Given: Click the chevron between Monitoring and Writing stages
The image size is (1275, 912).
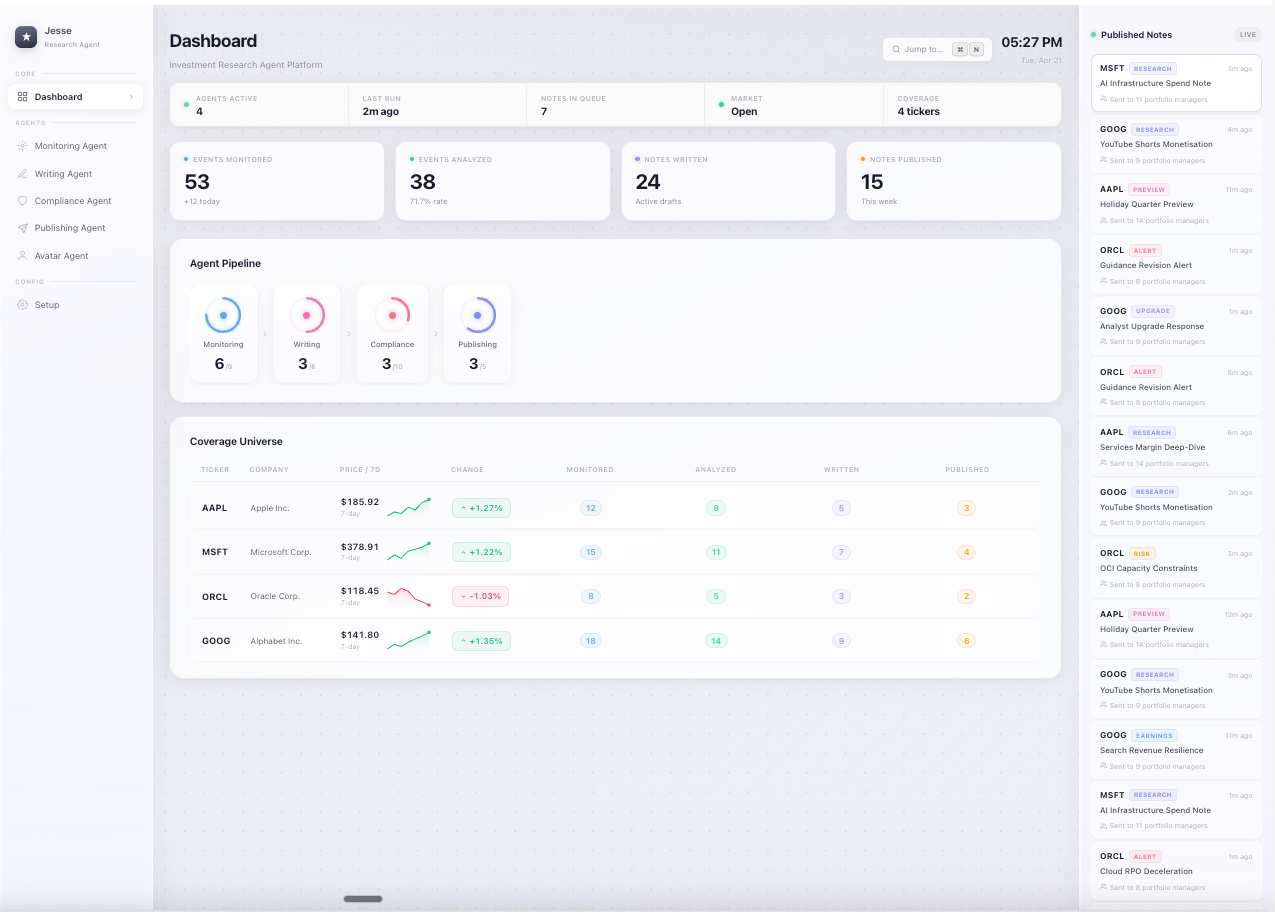Looking at the screenshot, I should [x=265, y=333].
